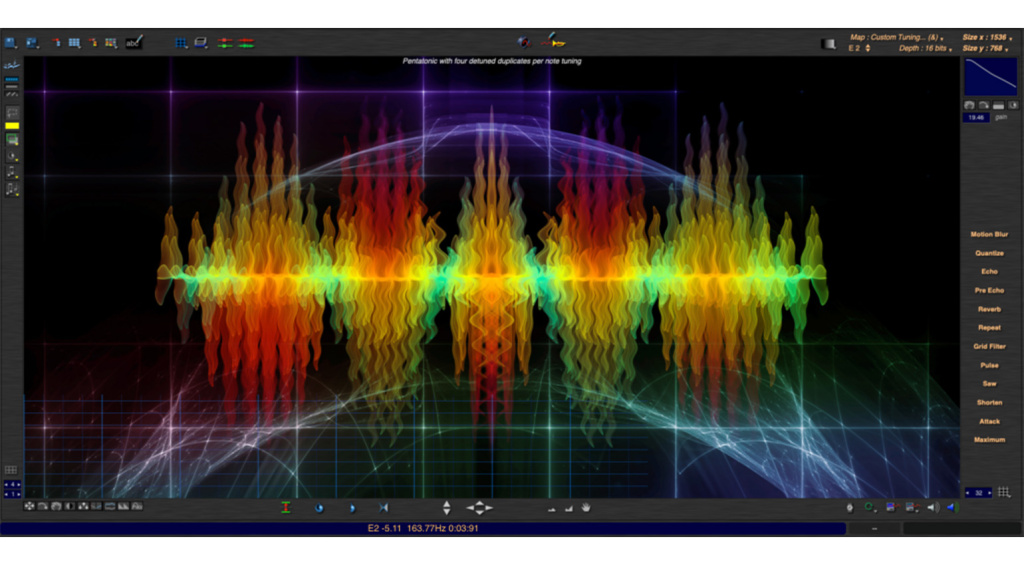Toggle the blue grid overlay with dropdown arrow
Image resolution: width=1024 pixels, height=565 pixels.
click(x=181, y=43)
